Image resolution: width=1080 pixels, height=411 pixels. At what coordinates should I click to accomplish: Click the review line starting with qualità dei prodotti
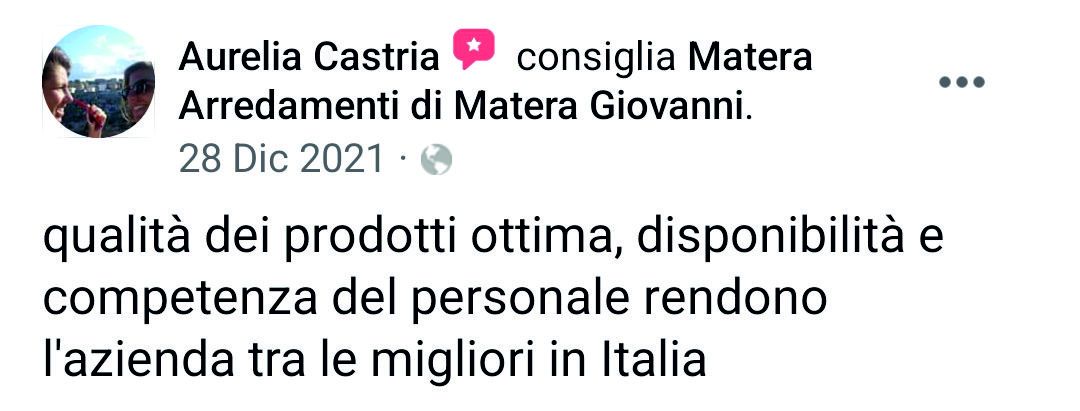pyautogui.click(x=493, y=239)
